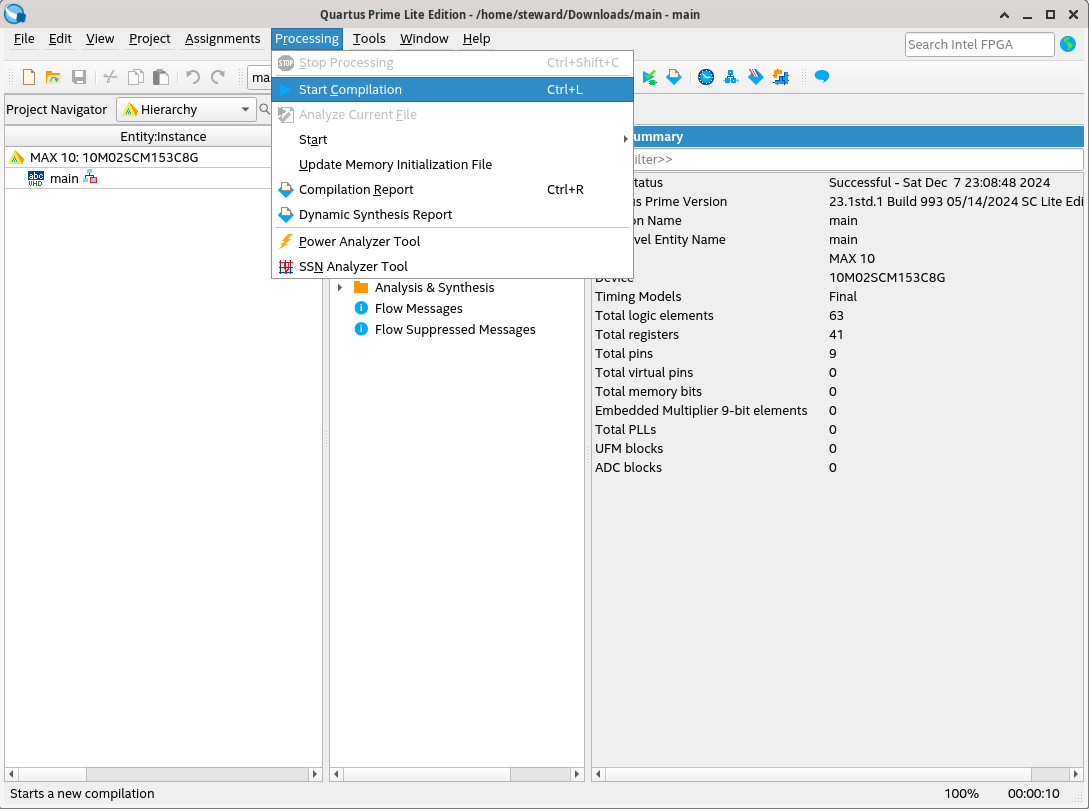
Task: Click the orange and blue Platform Designer icon
Action: tap(781, 77)
